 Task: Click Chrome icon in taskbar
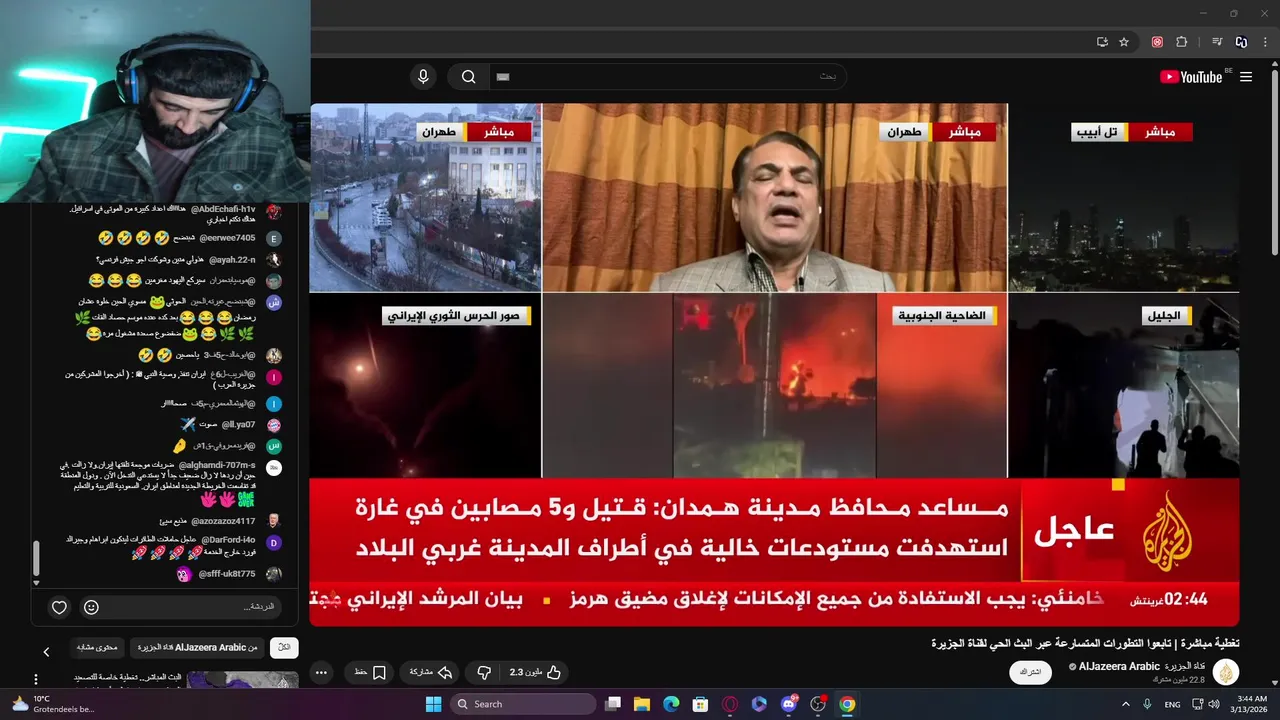pyautogui.click(x=847, y=704)
